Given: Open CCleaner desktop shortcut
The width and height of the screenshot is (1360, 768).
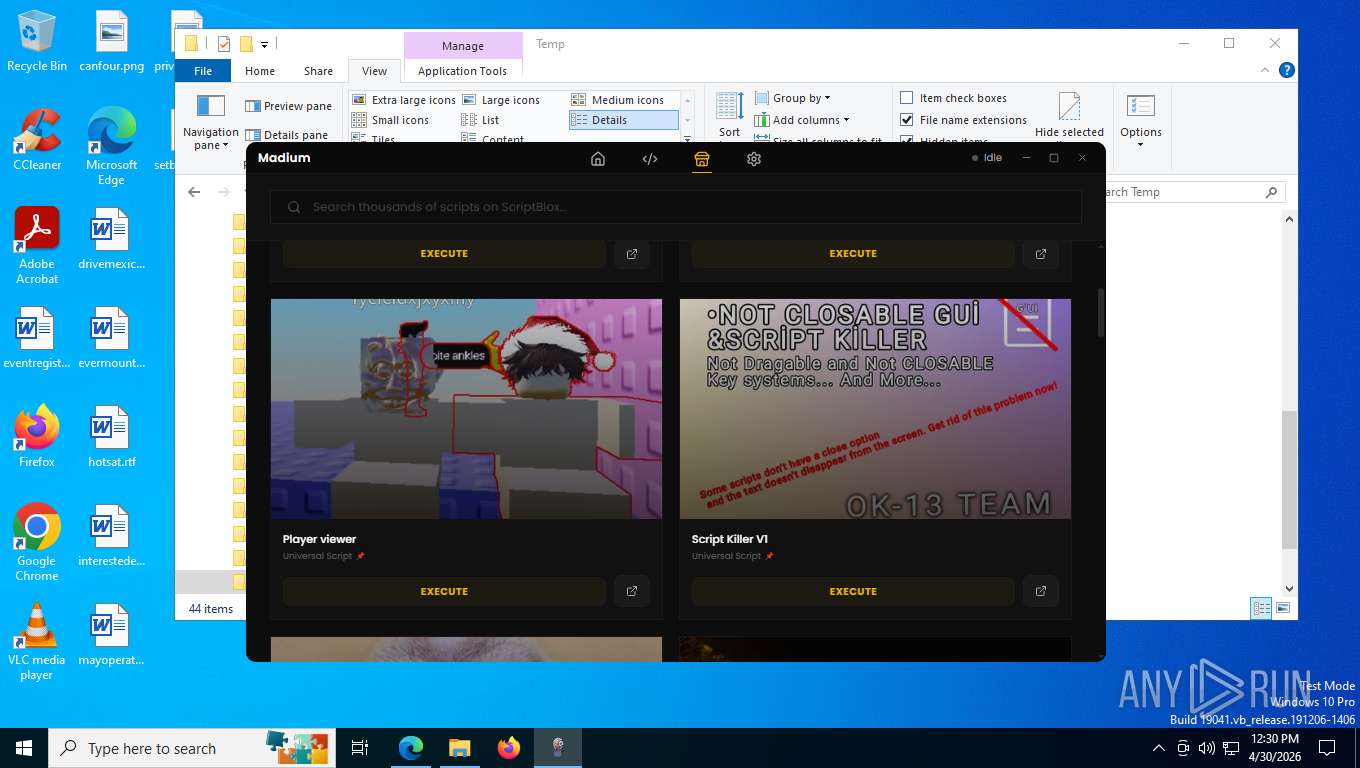Looking at the screenshot, I should tap(37, 140).
